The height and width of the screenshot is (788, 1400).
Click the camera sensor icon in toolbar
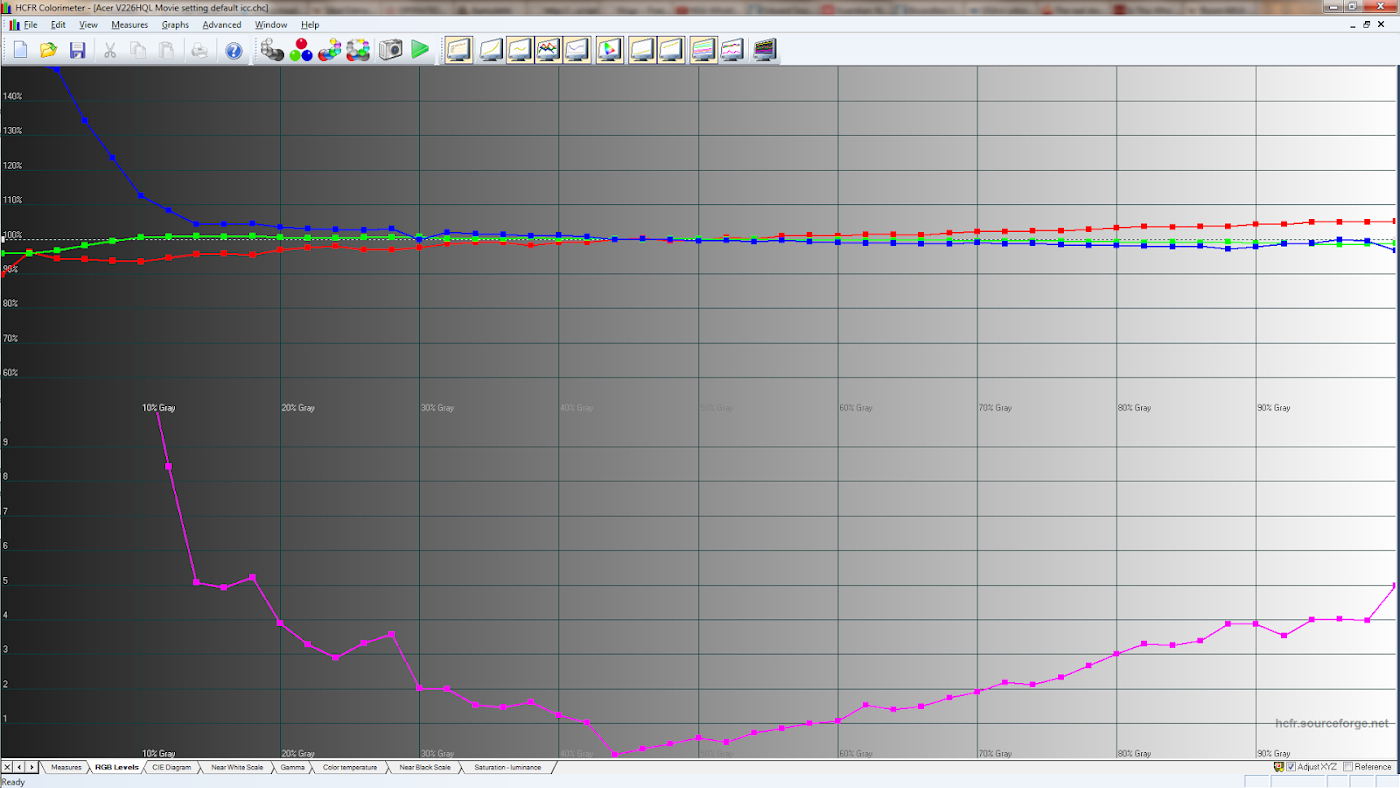[x=390, y=49]
